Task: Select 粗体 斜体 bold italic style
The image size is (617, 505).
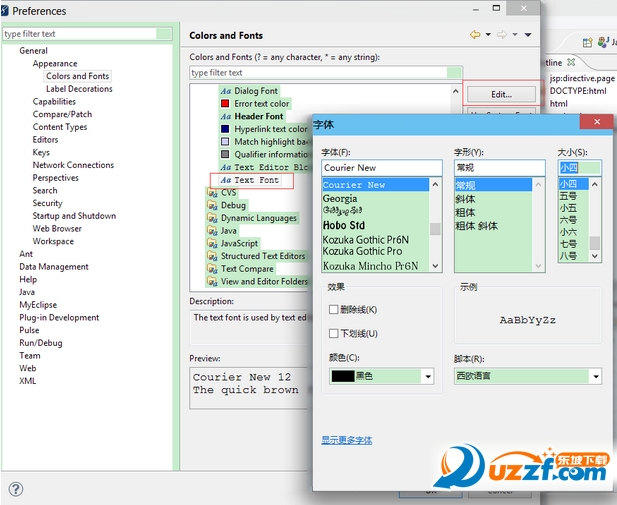Action: click(x=477, y=226)
